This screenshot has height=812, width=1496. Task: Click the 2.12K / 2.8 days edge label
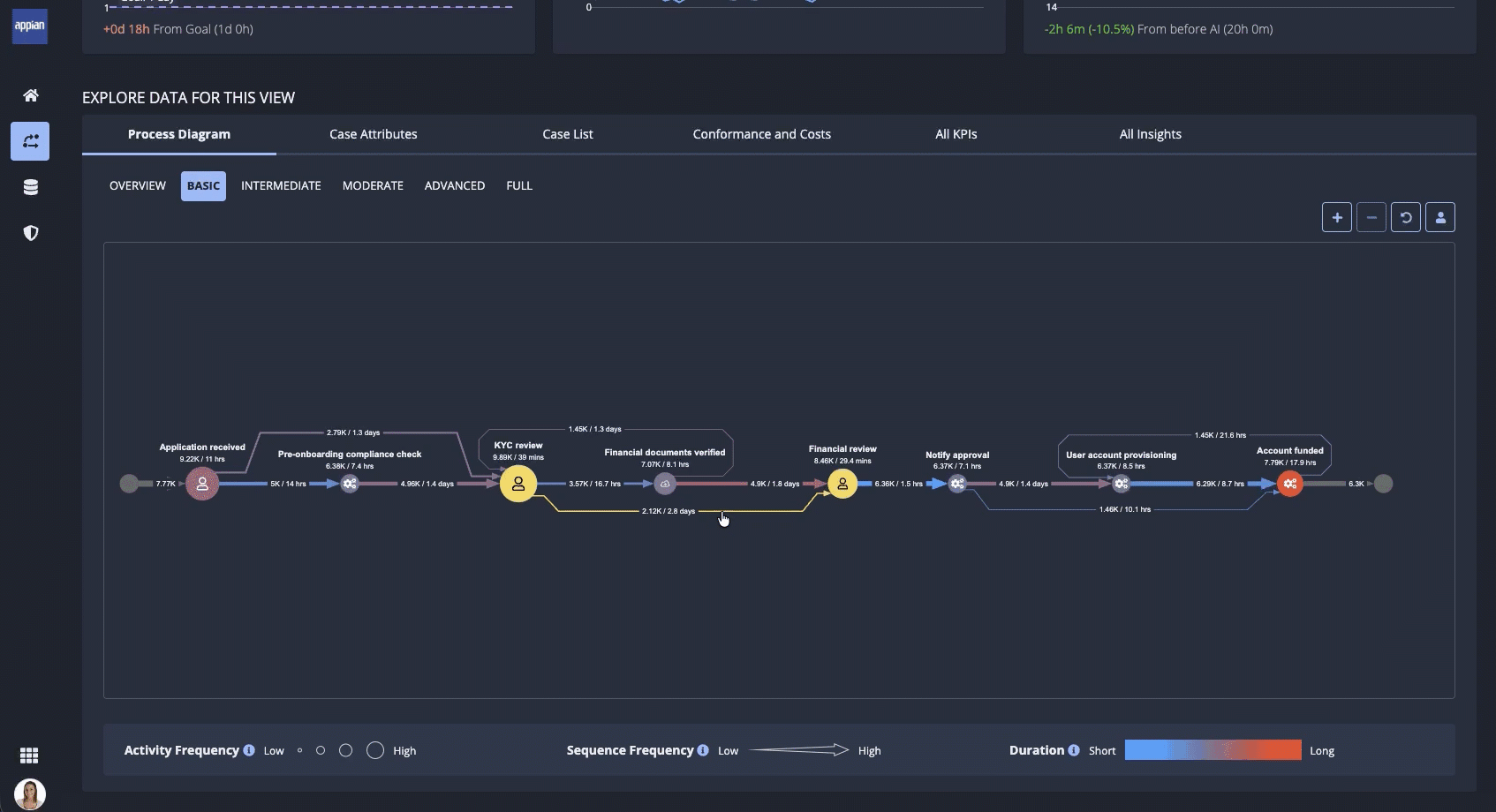[669, 511]
